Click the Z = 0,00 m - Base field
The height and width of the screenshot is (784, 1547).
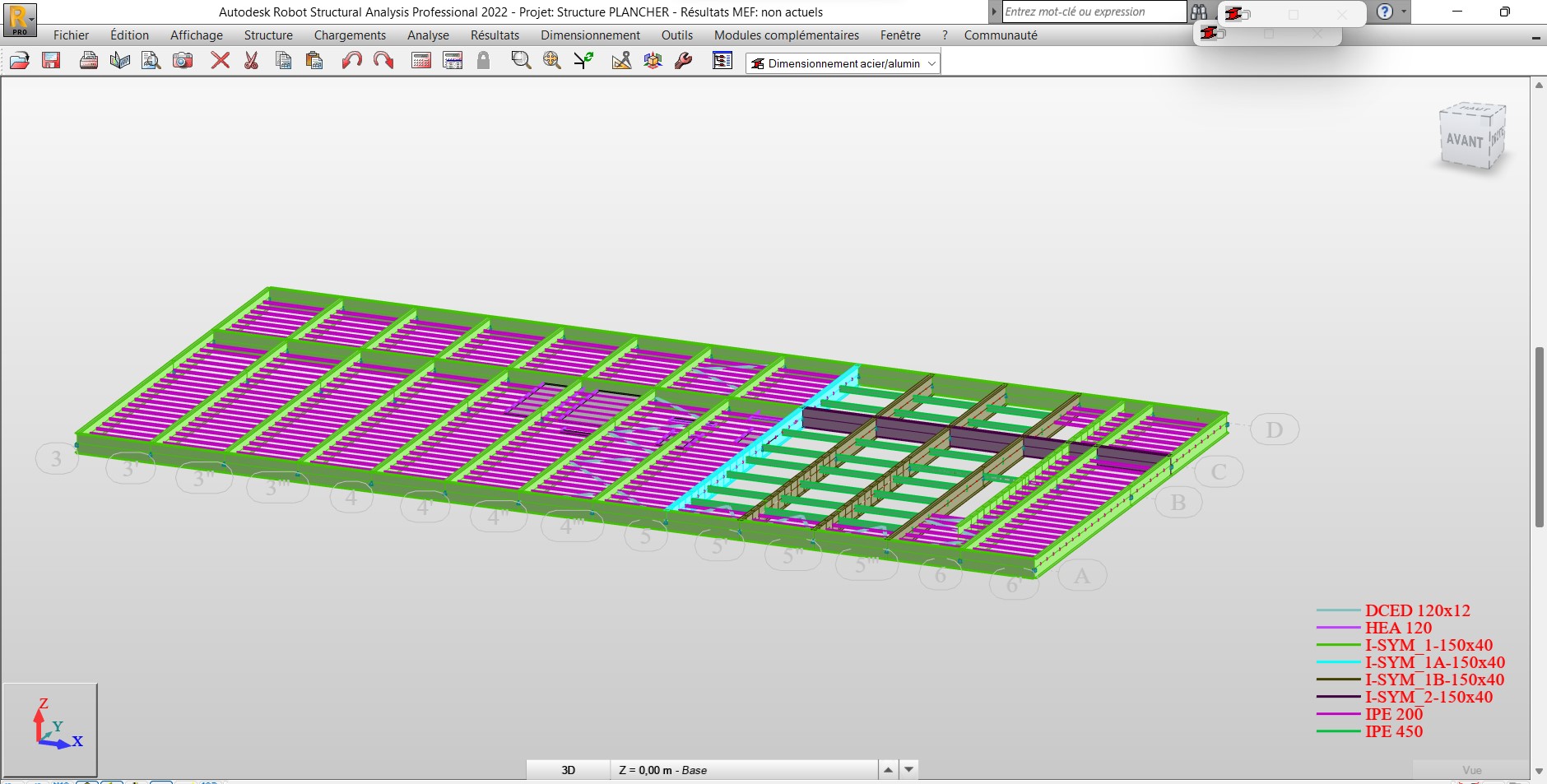(745, 770)
